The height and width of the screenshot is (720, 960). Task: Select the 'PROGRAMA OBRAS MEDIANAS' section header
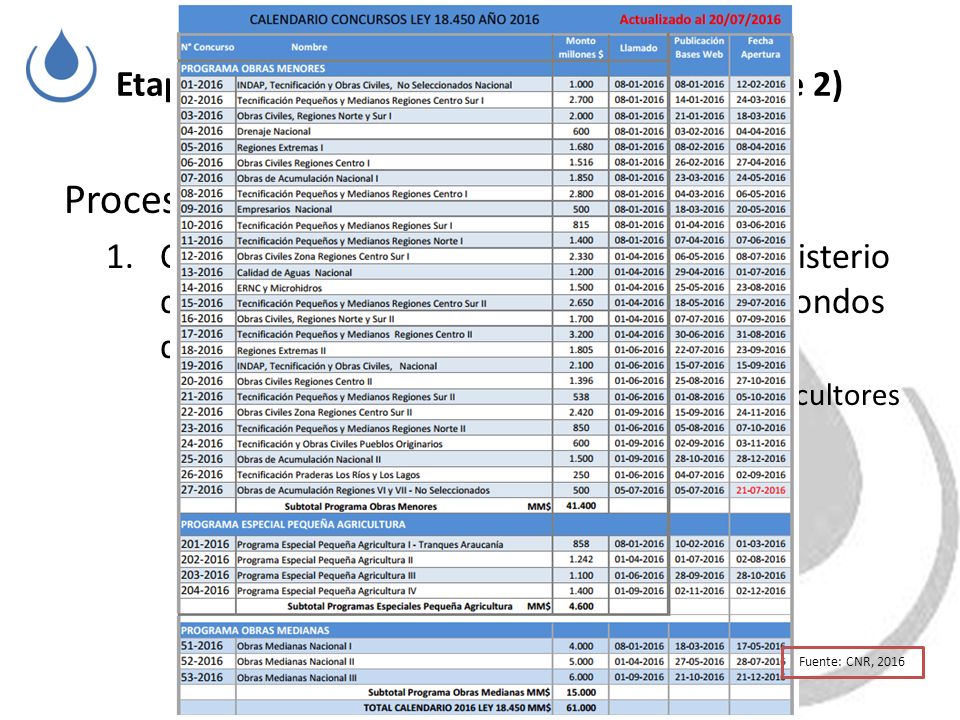[x=255, y=631]
